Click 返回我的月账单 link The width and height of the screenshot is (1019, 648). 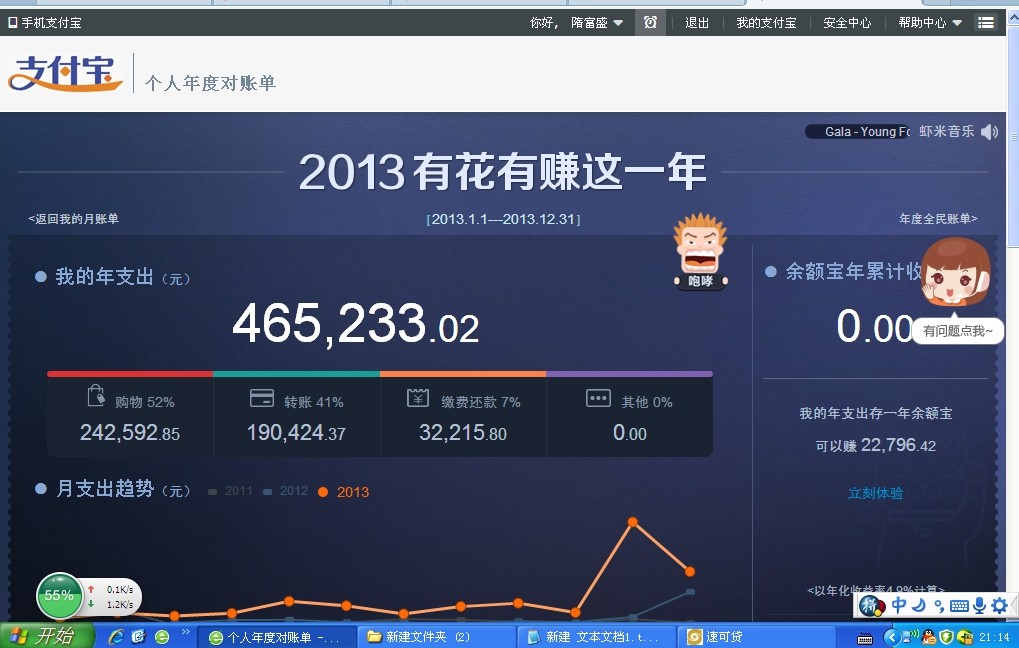pyautogui.click(x=73, y=219)
